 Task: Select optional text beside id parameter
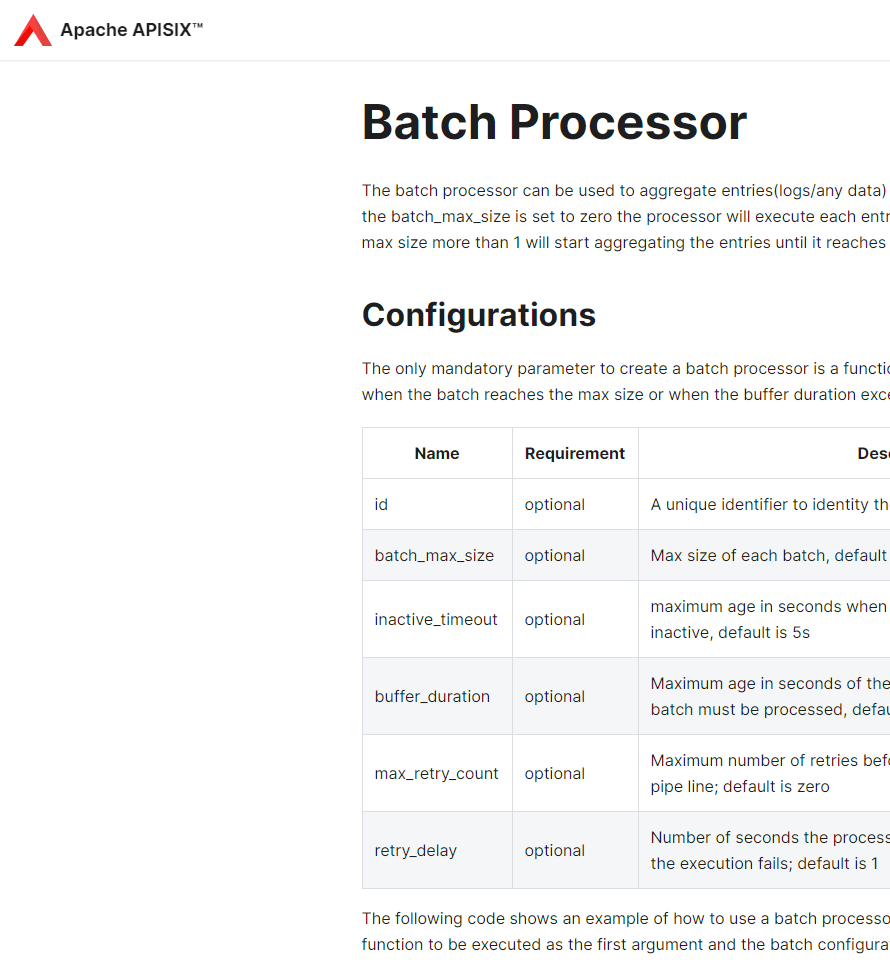coord(554,504)
